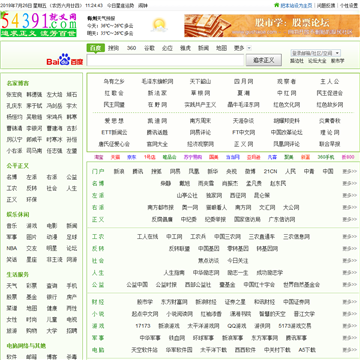Open the 登录邮箱/社区/空间 dropdown
360x360 pixels.
coord(315,53)
